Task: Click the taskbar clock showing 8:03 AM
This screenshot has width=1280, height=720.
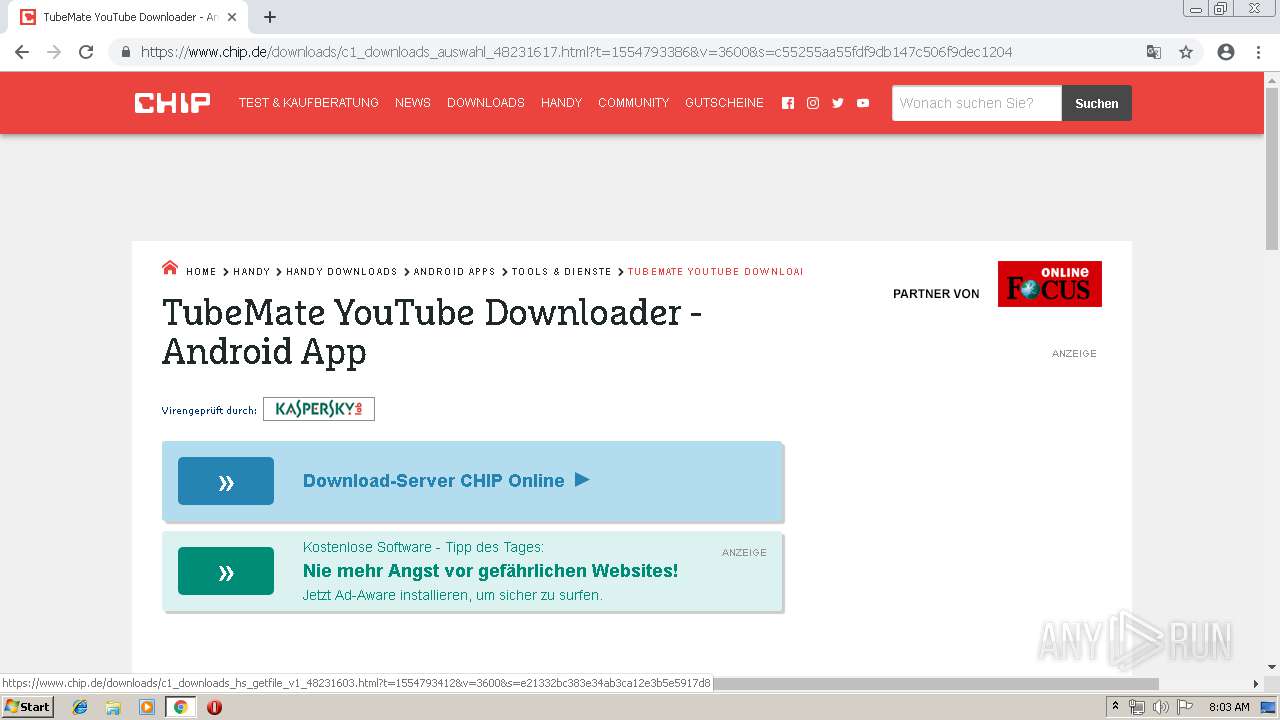Action: (1229, 707)
